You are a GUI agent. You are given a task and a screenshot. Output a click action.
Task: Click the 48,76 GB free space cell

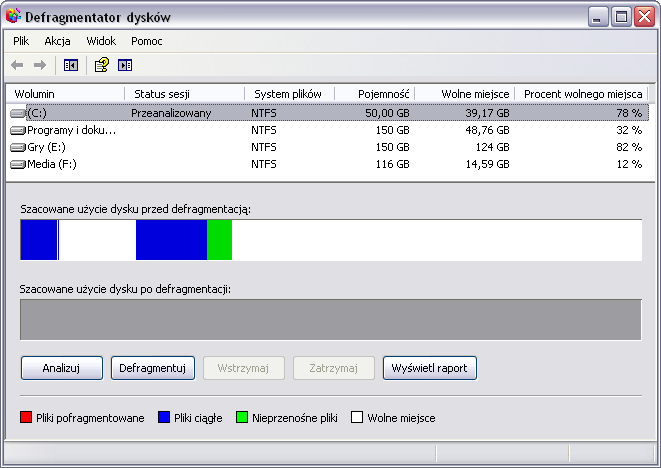(487, 130)
